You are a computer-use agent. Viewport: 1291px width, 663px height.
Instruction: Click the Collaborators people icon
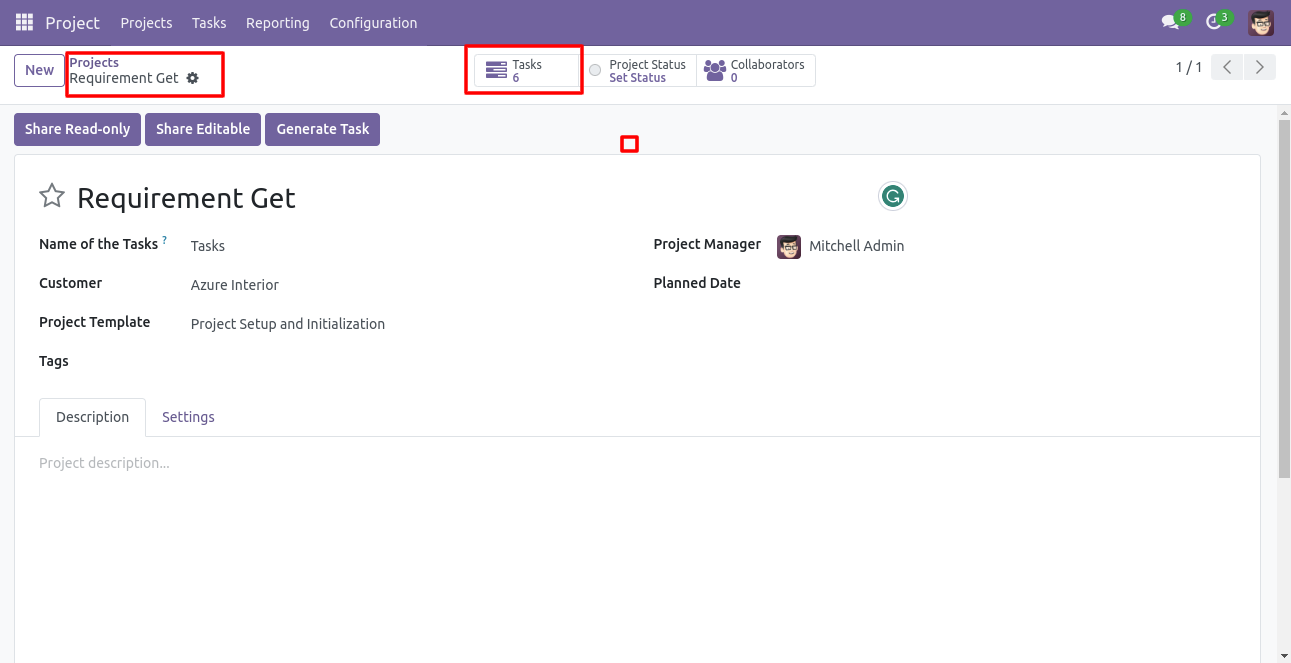(x=715, y=70)
